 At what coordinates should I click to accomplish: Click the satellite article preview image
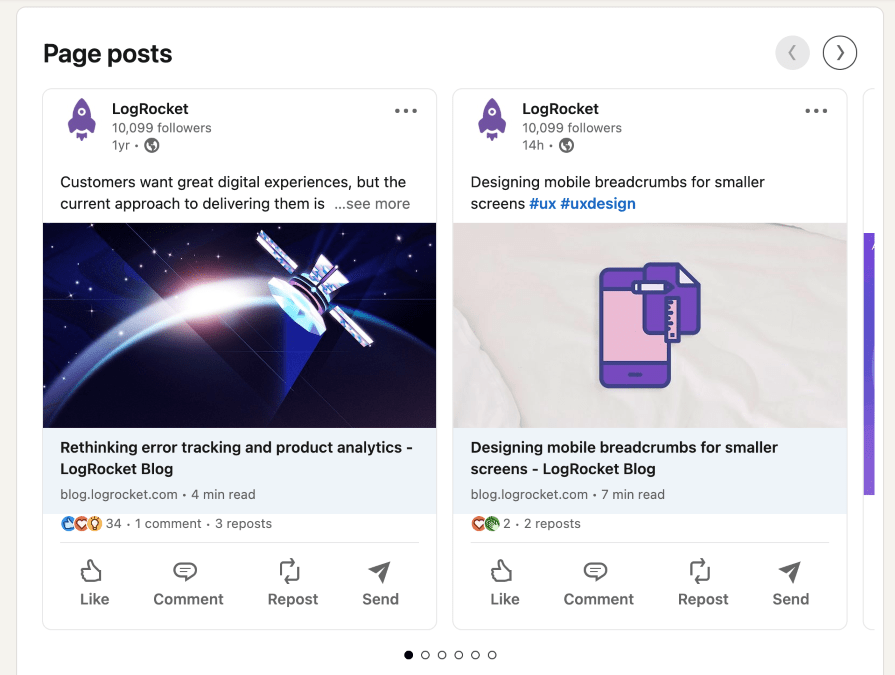239,323
